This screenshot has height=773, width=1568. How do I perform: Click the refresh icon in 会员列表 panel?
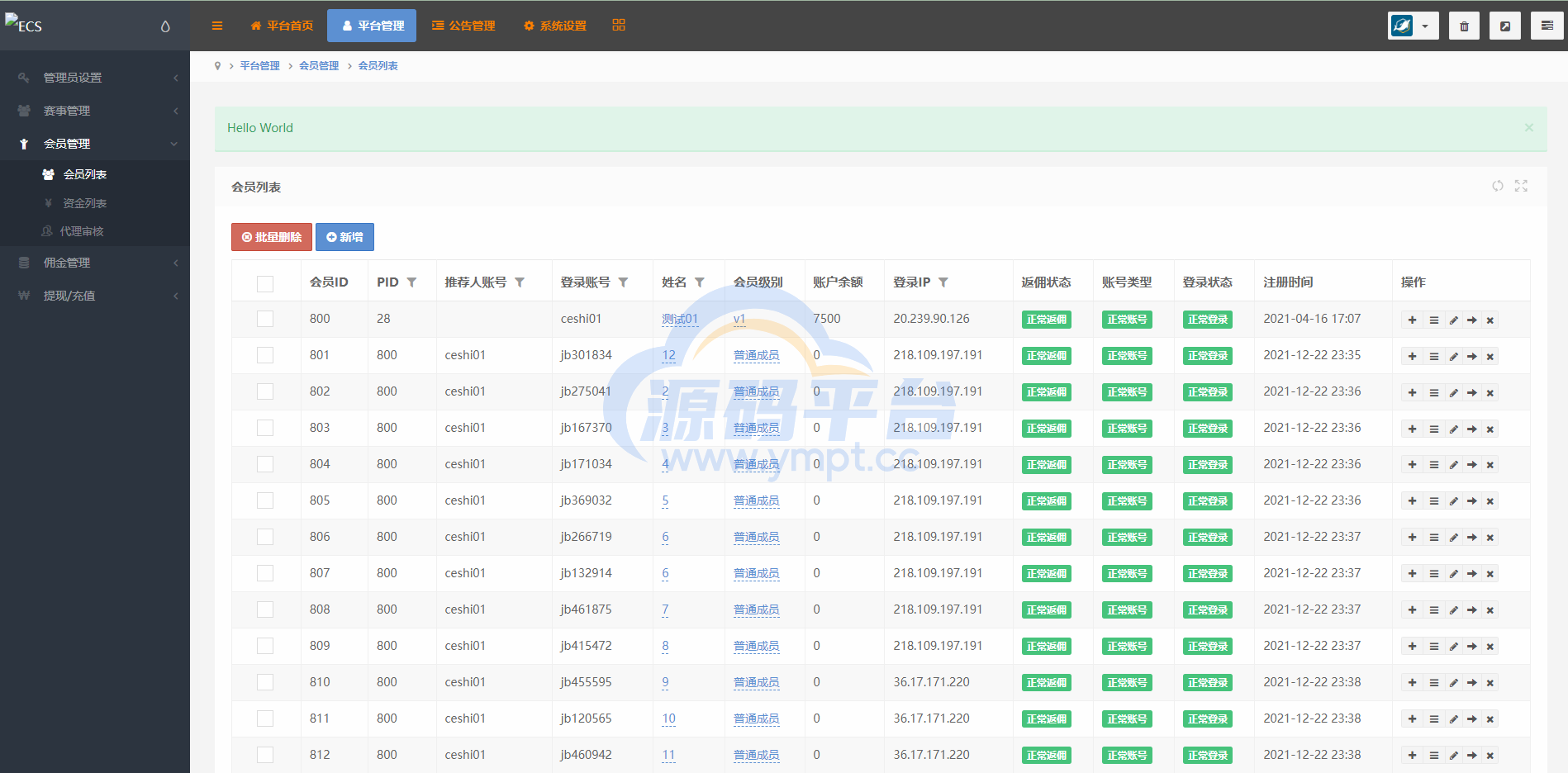(1497, 186)
